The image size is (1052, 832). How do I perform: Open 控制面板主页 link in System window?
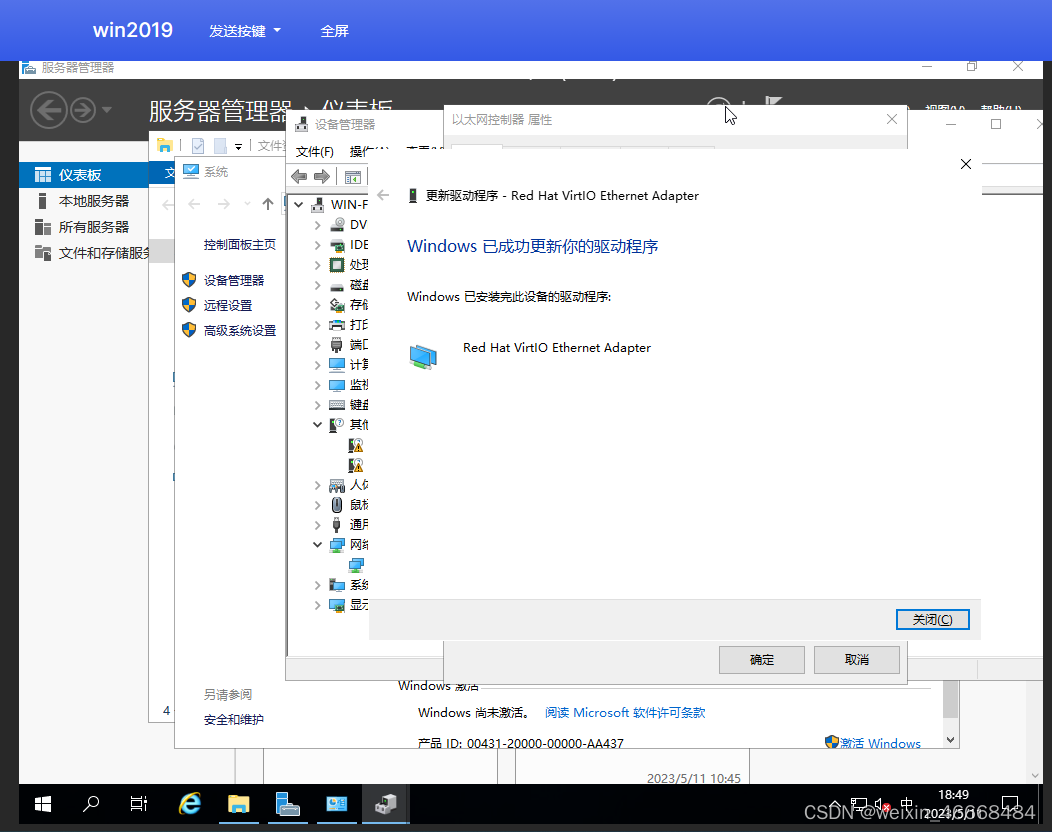tap(240, 244)
